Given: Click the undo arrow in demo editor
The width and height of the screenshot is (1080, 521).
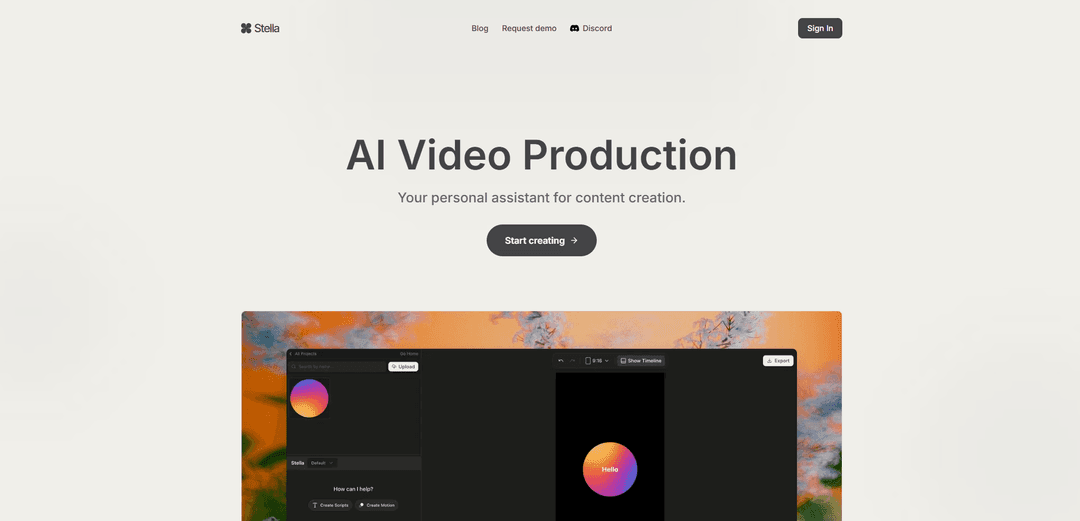Looking at the screenshot, I should pos(561,360).
